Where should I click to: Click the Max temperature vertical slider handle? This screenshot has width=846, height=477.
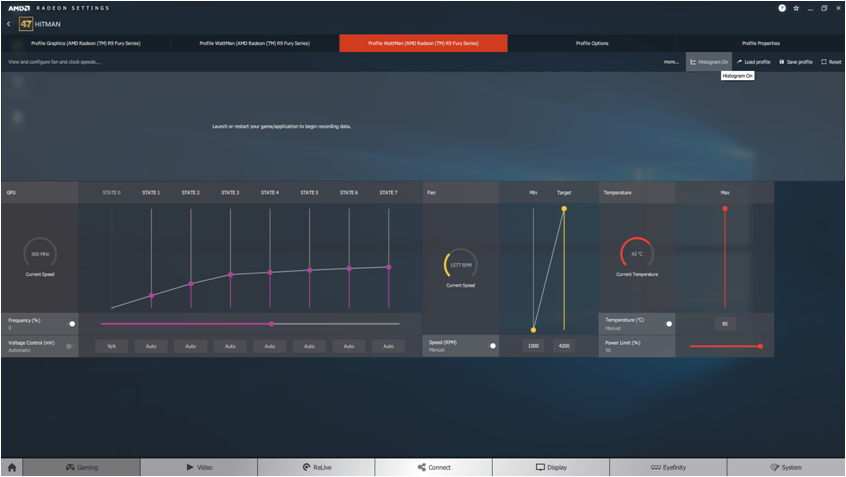coord(725,209)
